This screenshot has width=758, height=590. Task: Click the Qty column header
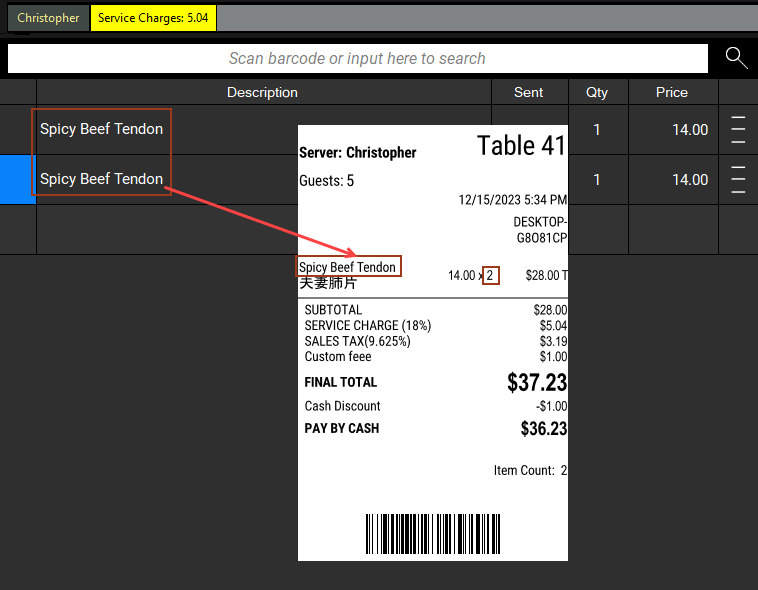click(x=597, y=92)
